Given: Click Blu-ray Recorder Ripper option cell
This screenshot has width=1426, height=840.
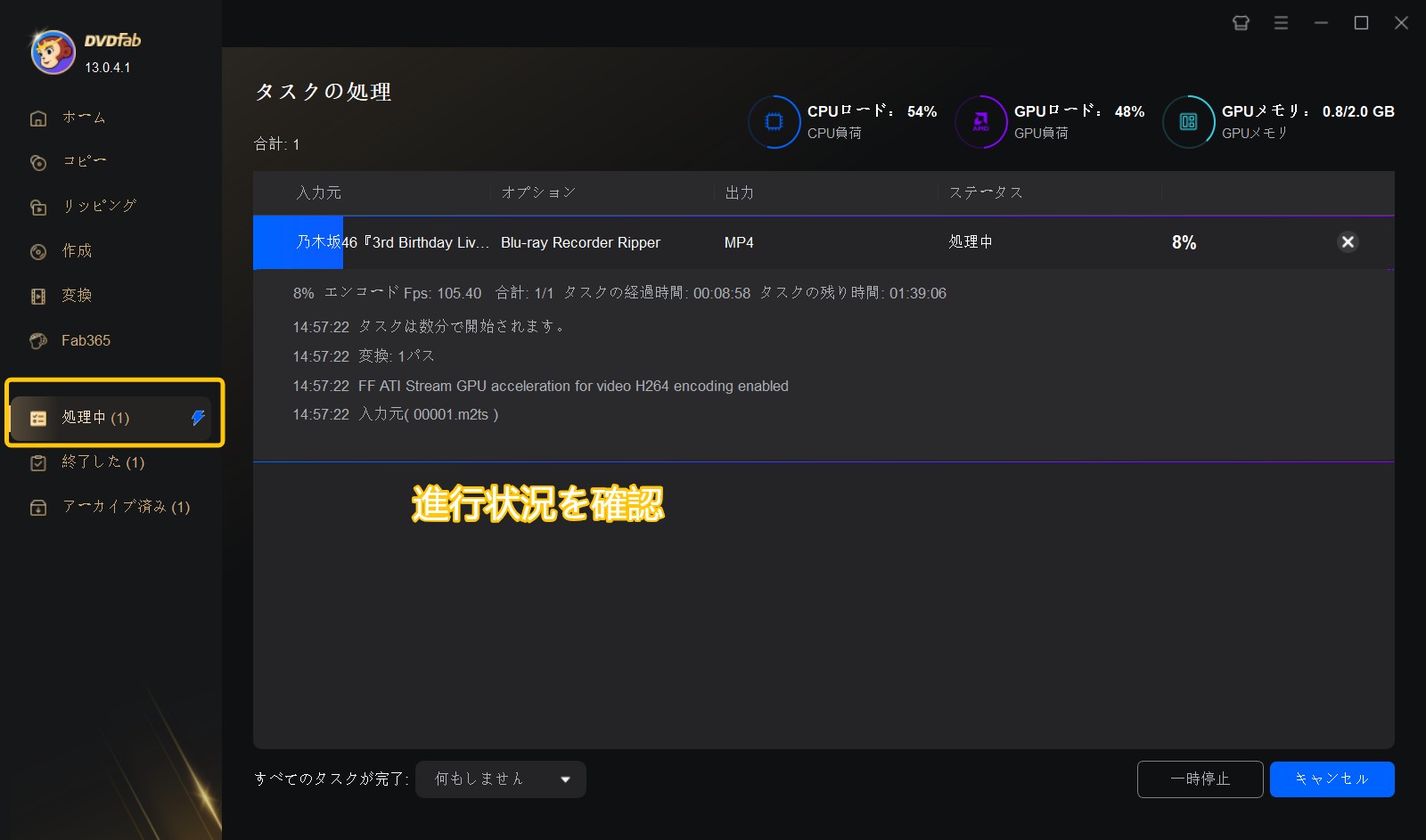Looking at the screenshot, I should [580, 242].
